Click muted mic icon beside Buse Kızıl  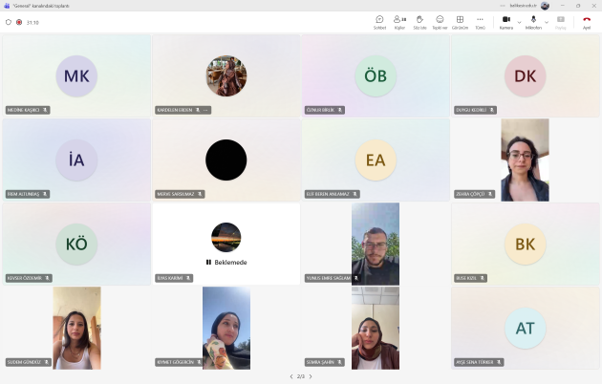coord(482,278)
